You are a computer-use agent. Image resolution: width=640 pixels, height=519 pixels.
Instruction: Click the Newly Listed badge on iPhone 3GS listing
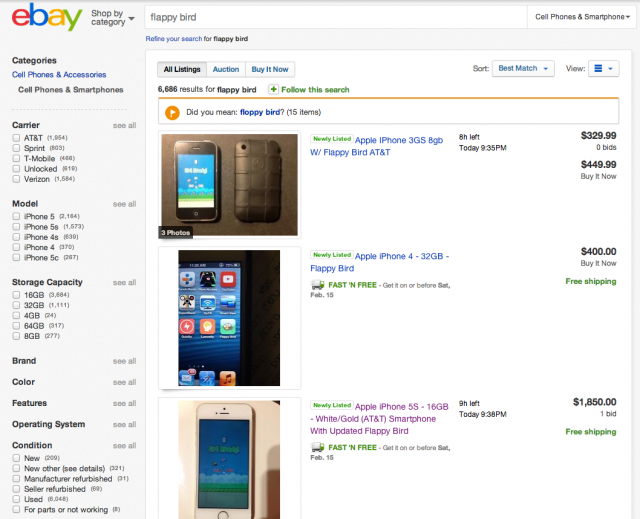pos(332,139)
